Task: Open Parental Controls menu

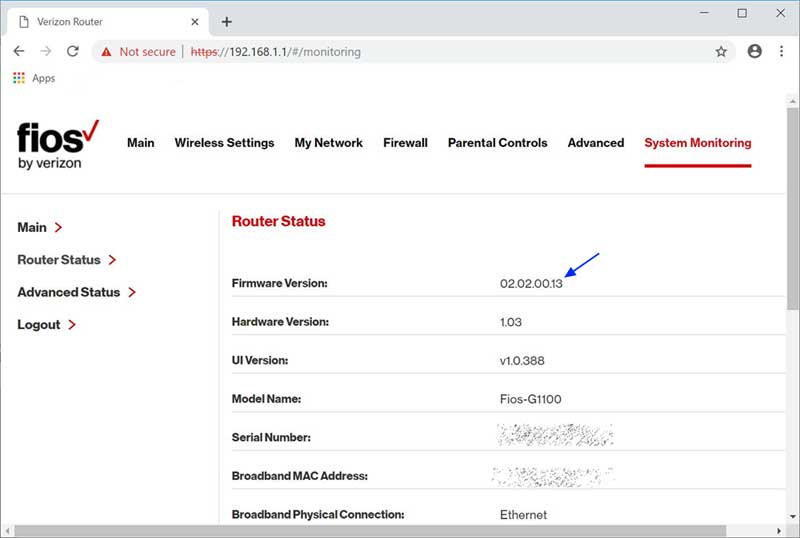Action: [497, 143]
